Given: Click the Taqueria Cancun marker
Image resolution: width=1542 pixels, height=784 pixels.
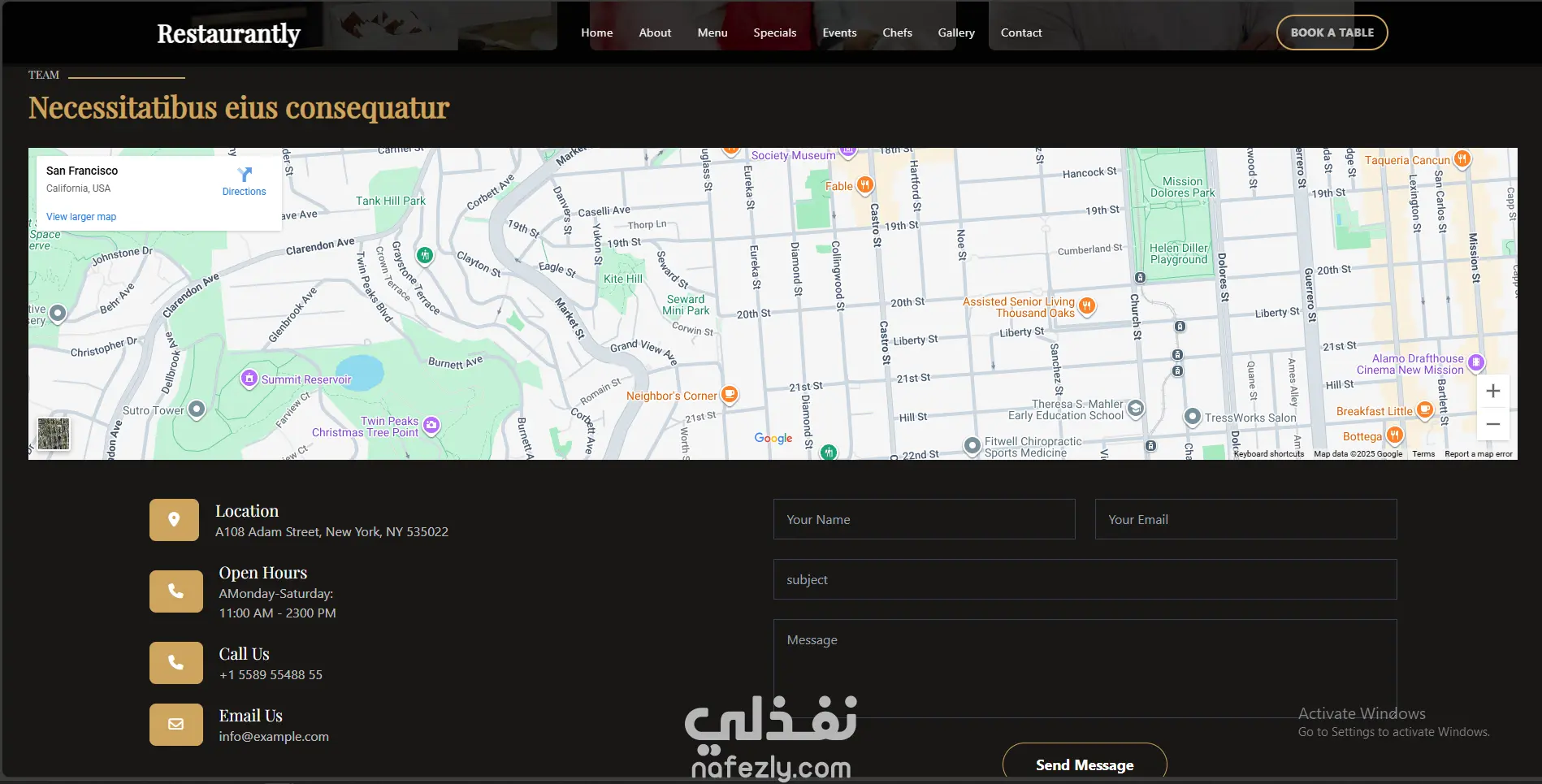Looking at the screenshot, I should point(1462,159).
